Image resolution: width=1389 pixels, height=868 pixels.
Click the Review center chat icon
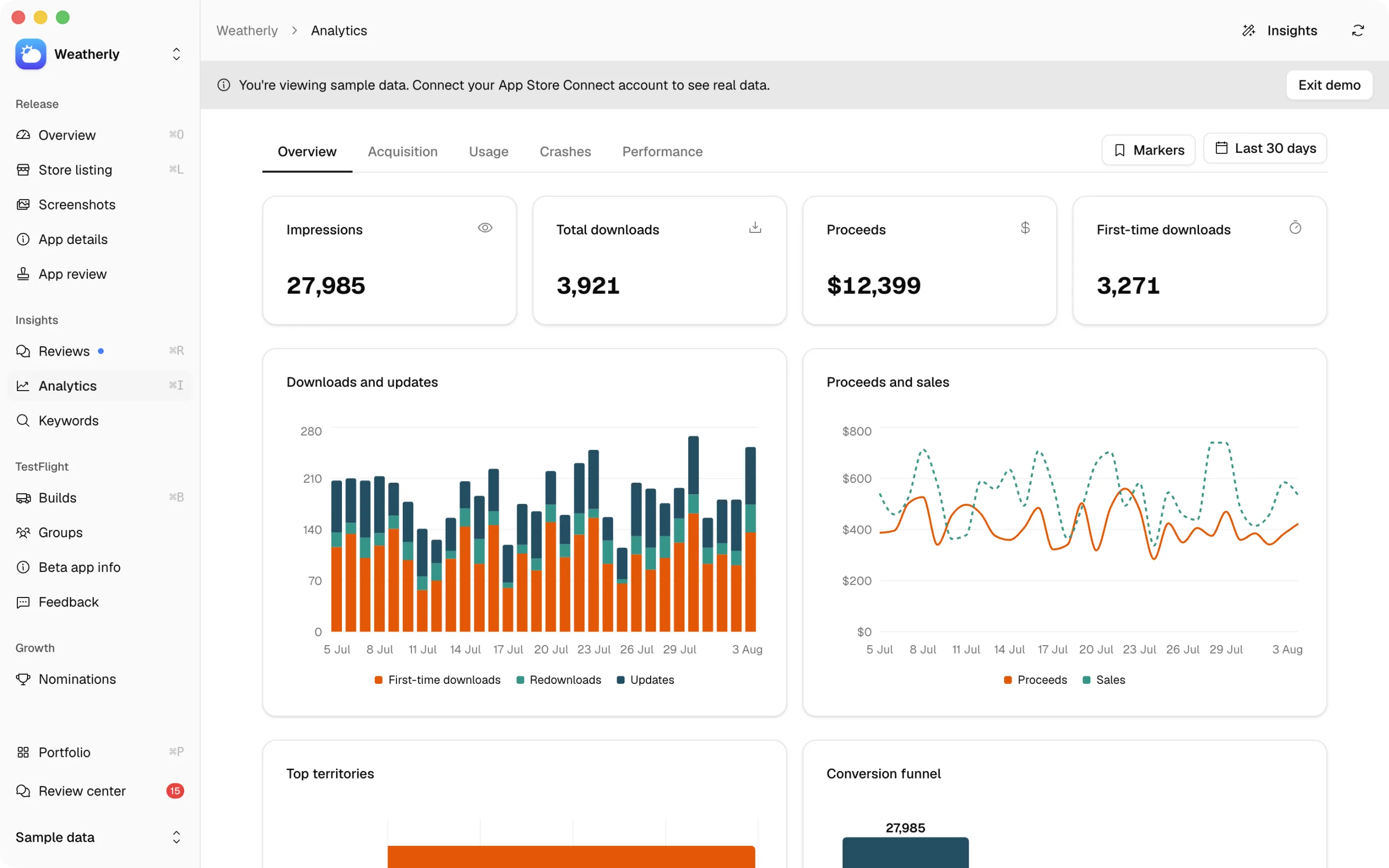pos(23,791)
